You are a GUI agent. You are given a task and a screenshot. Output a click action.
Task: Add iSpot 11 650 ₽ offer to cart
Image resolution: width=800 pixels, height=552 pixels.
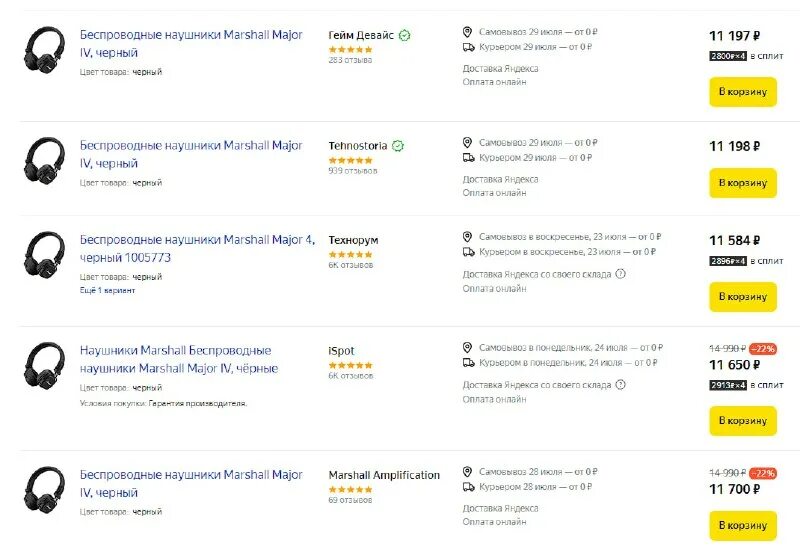(x=742, y=420)
